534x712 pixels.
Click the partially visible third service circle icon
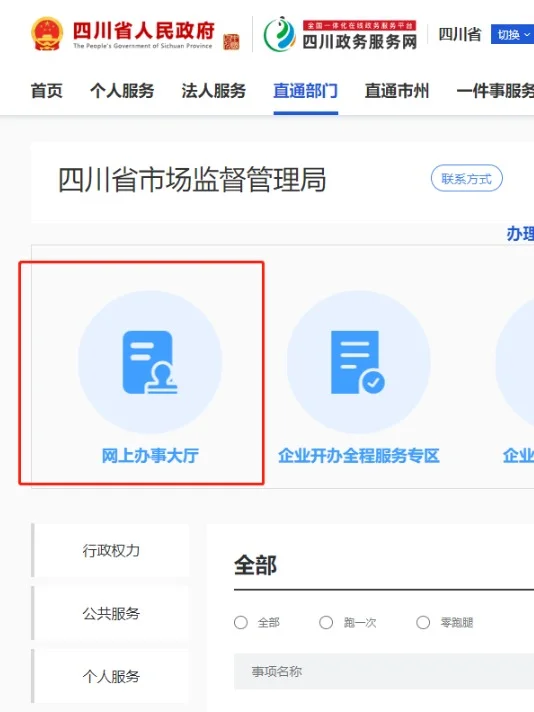(x=515, y=362)
